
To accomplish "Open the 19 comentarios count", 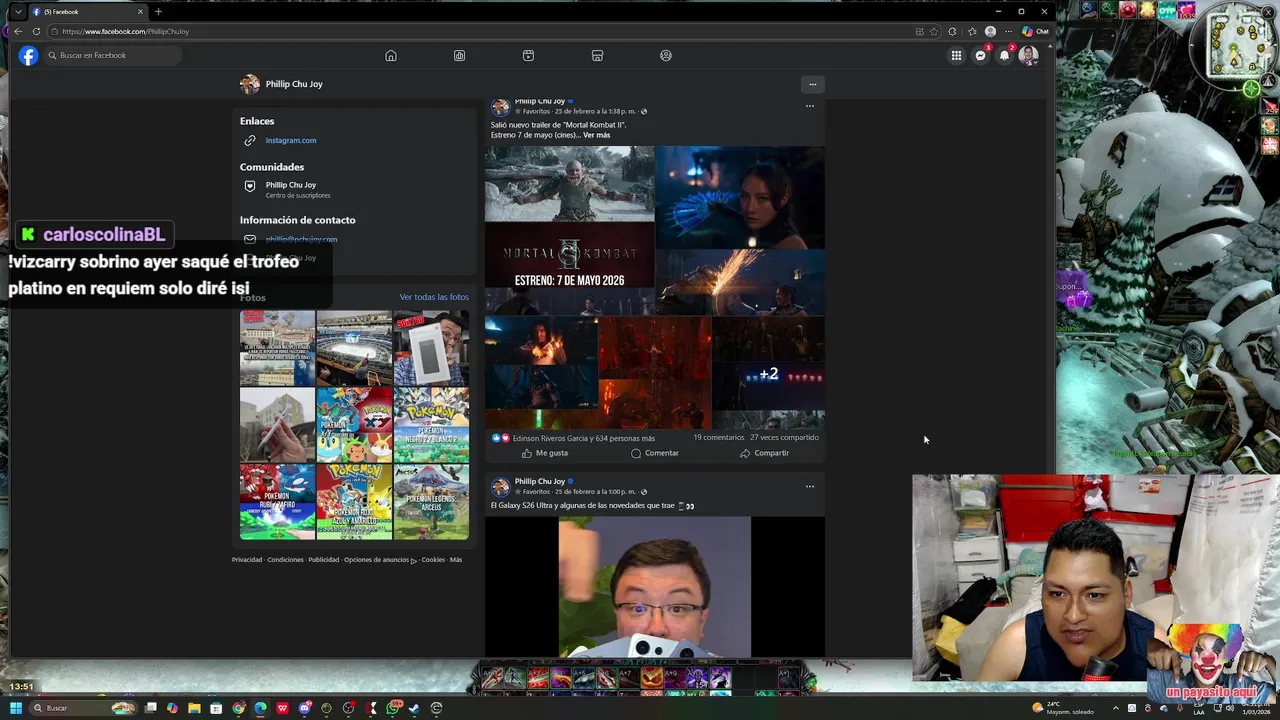I will pyautogui.click(x=719, y=437).
